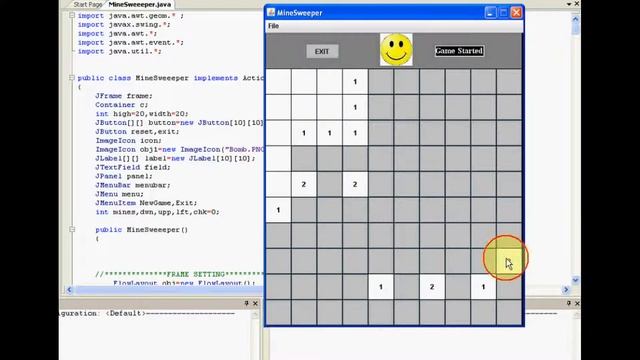This screenshot has height=360, width=640.
Task: Switch to the Start Page tab
Action: coord(87,4)
